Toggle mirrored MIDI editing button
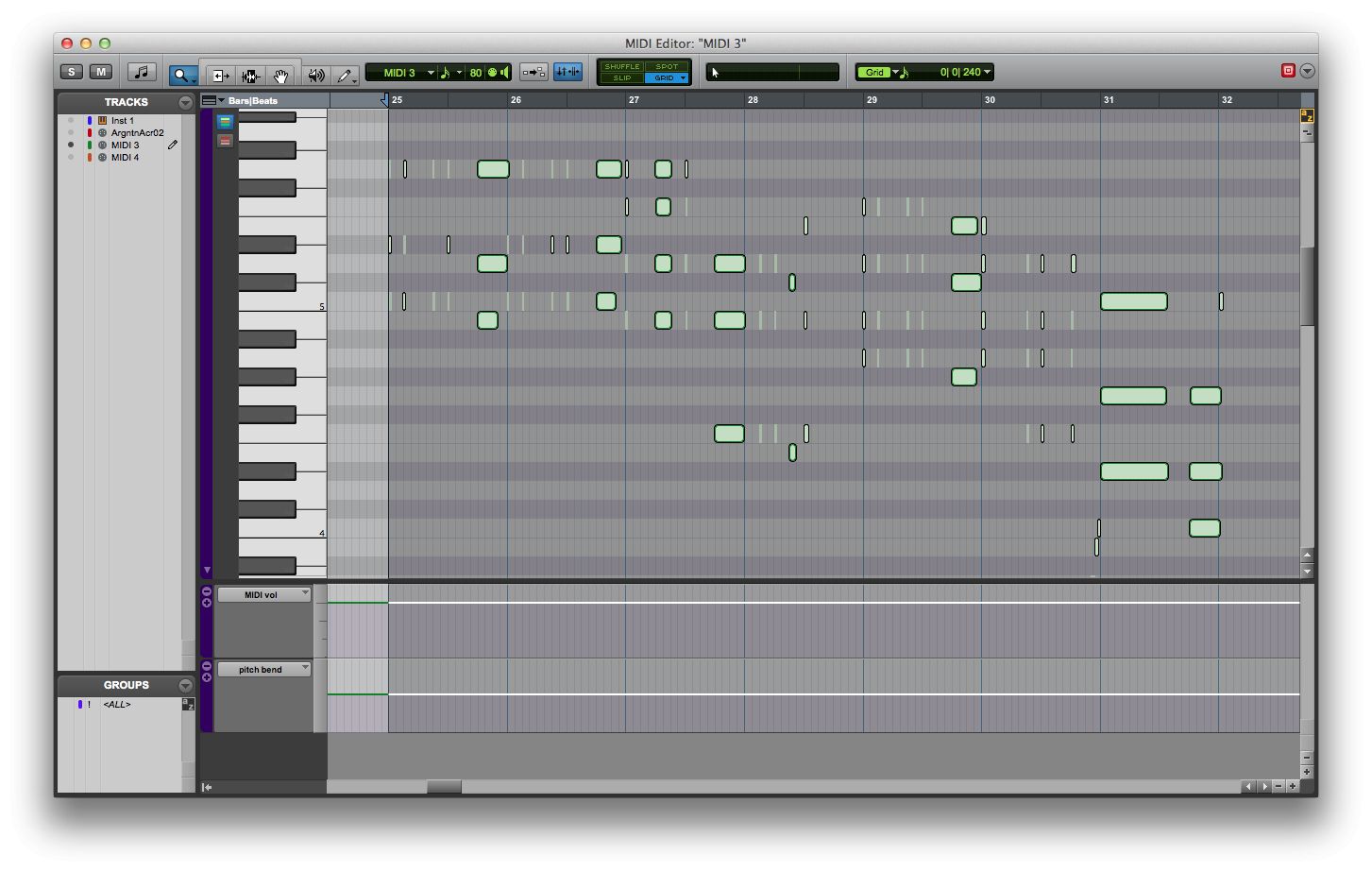 pos(567,72)
